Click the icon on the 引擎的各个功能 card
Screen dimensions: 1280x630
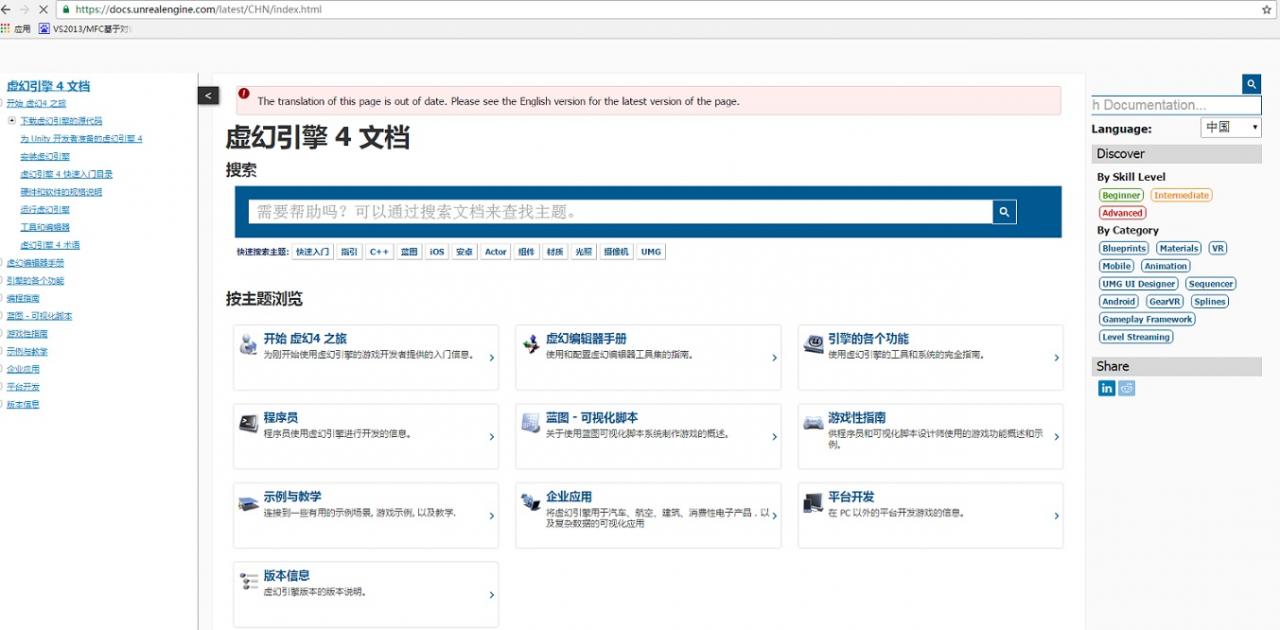point(814,344)
